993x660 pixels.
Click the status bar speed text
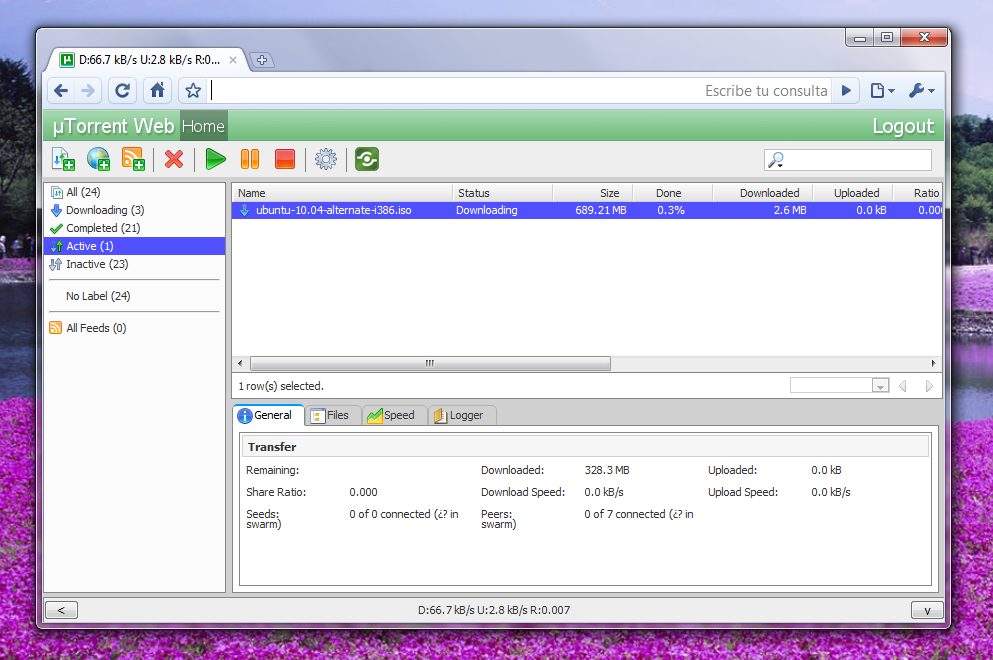click(494, 610)
